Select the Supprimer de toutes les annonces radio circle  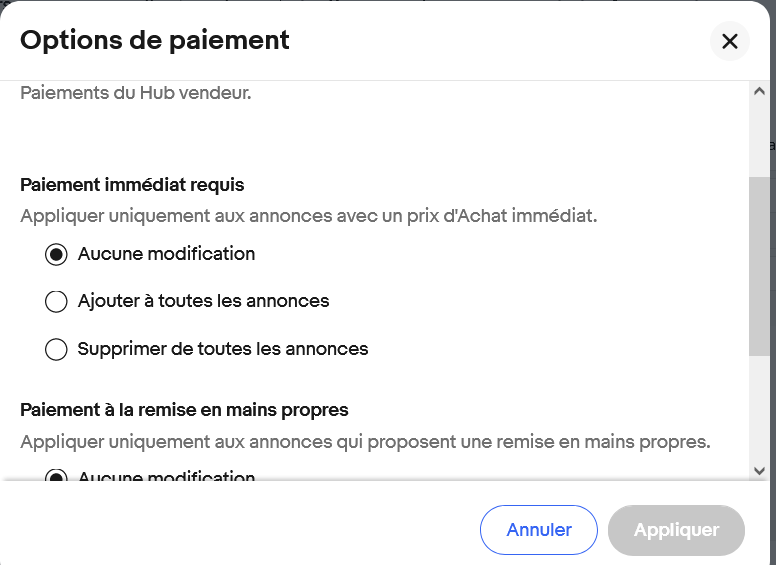click(56, 349)
